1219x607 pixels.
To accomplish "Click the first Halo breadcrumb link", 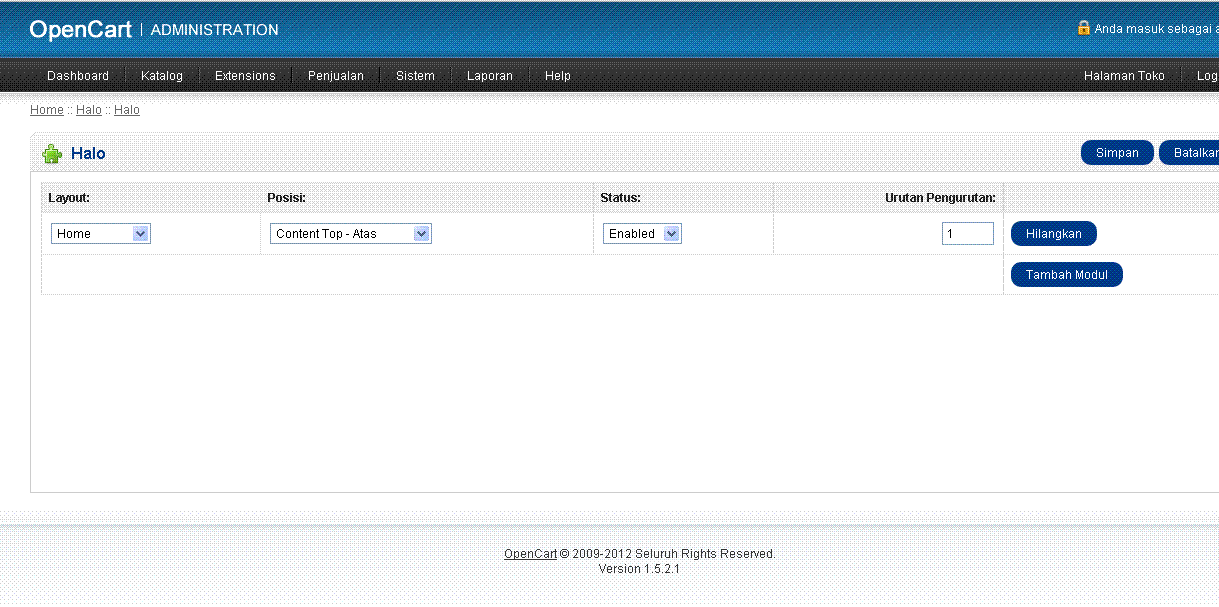I will tap(89, 110).
